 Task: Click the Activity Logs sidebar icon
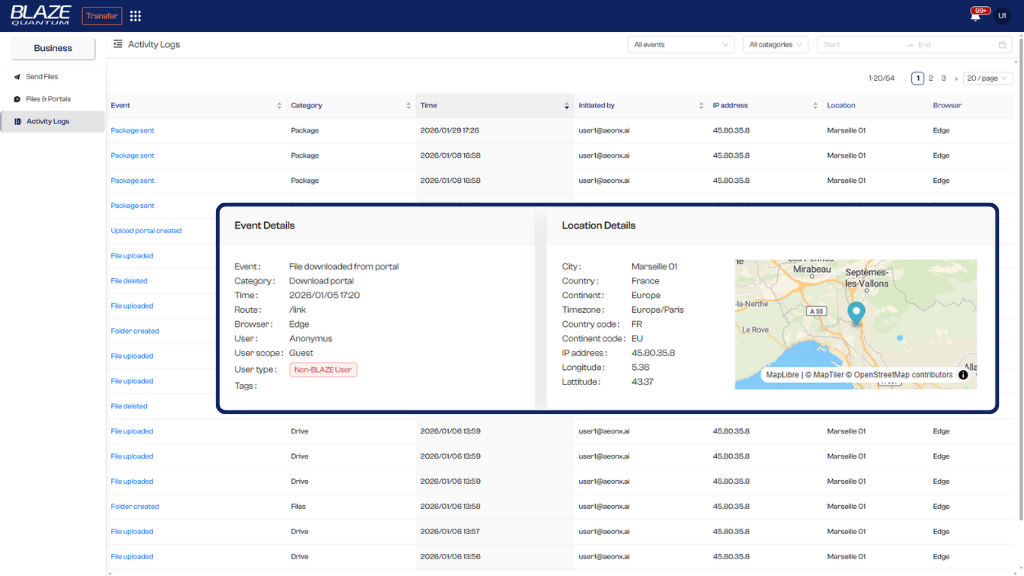(18, 121)
